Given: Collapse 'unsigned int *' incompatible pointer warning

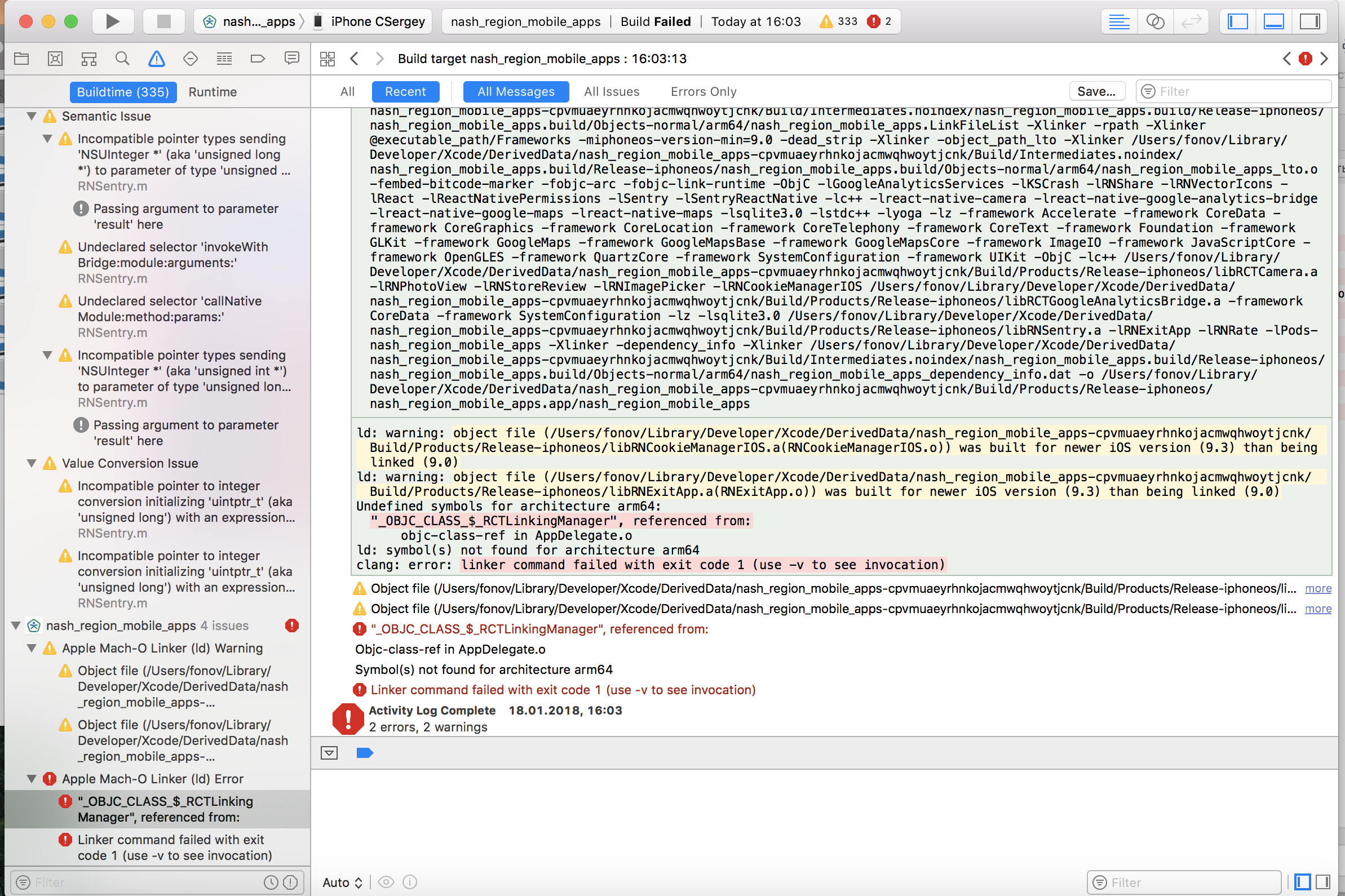Looking at the screenshot, I should pos(47,355).
